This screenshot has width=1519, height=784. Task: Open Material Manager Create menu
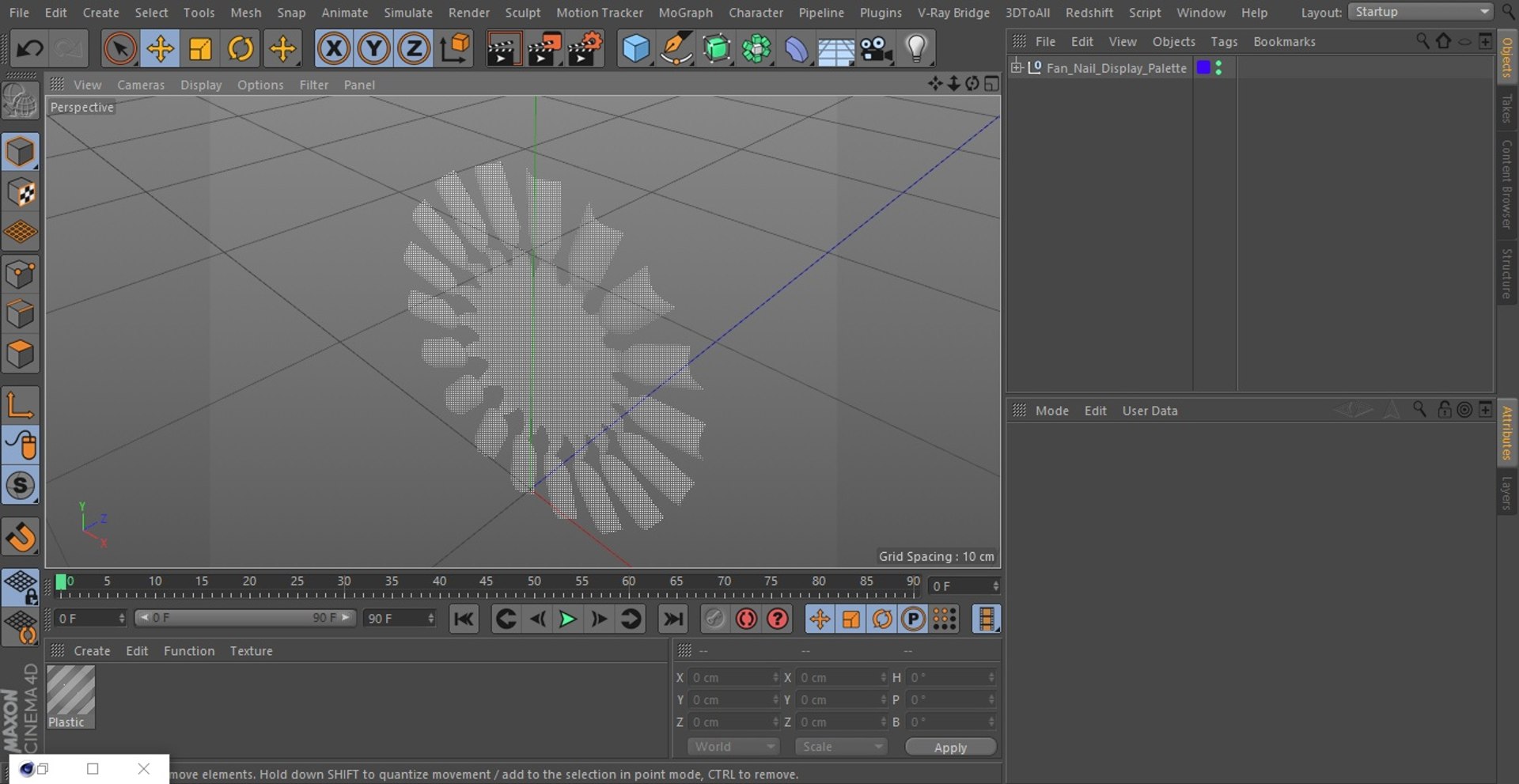click(92, 651)
